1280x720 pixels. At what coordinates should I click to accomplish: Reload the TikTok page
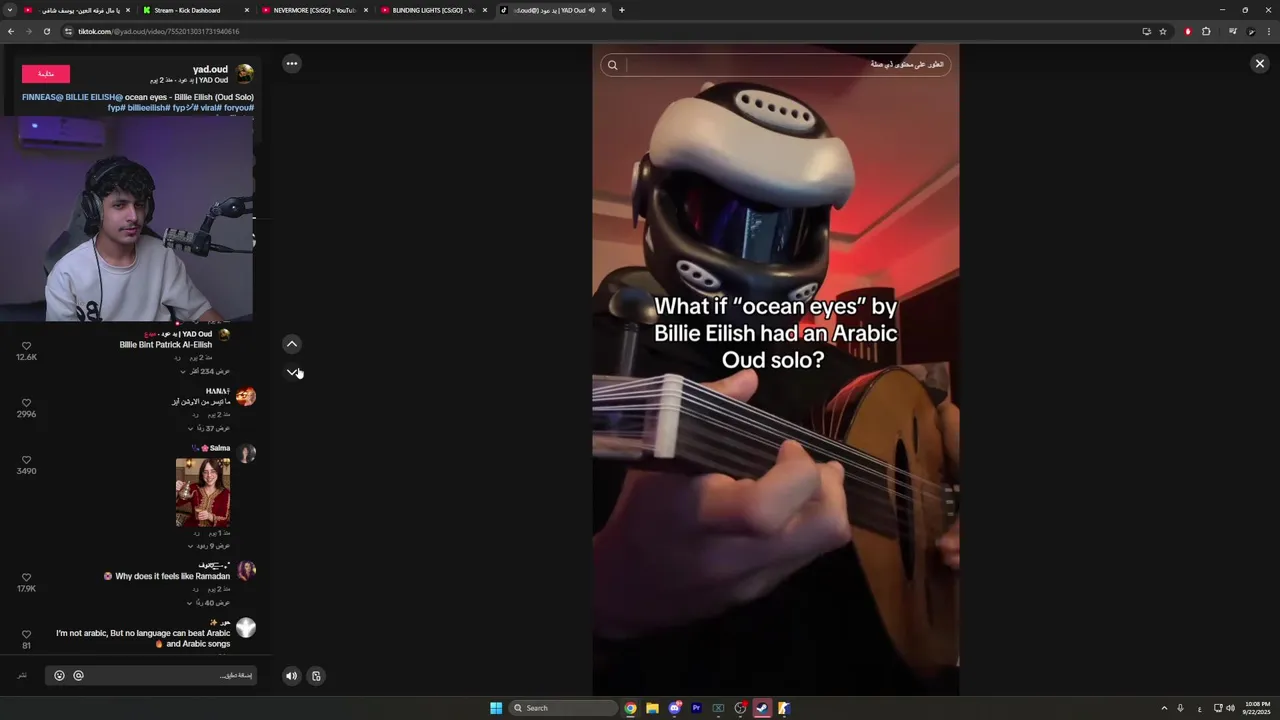point(46,31)
